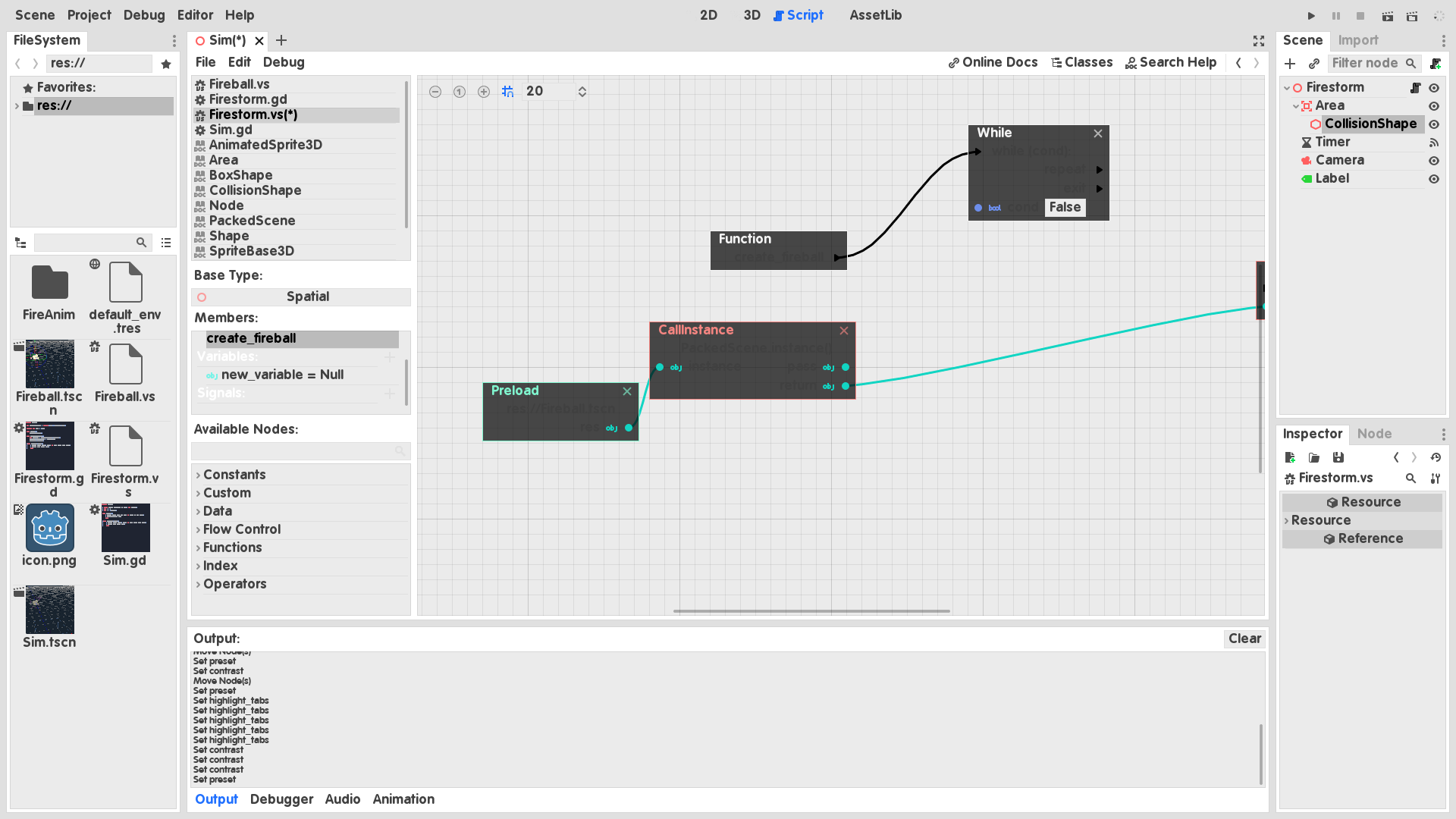Toggle visibility of Camera node
This screenshot has height=819, width=1456.
point(1434,161)
